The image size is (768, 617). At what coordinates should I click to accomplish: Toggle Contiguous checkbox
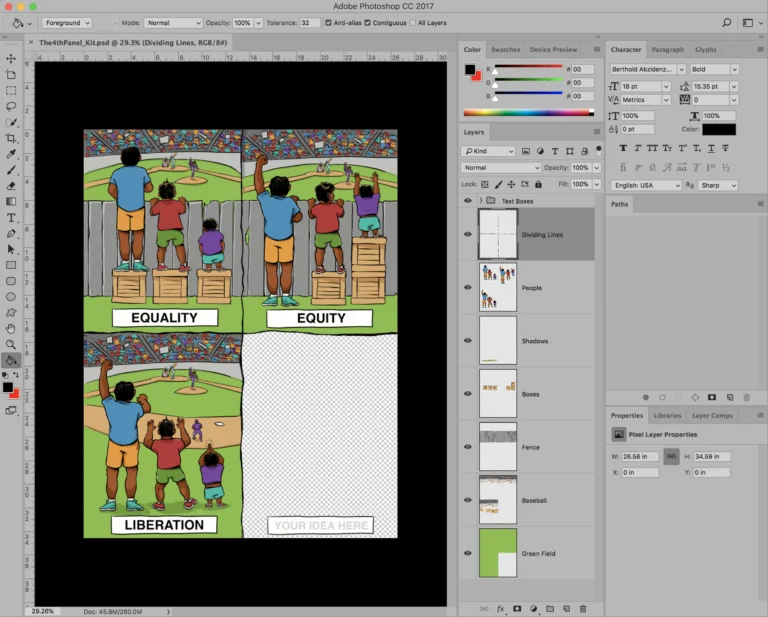tap(367, 23)
